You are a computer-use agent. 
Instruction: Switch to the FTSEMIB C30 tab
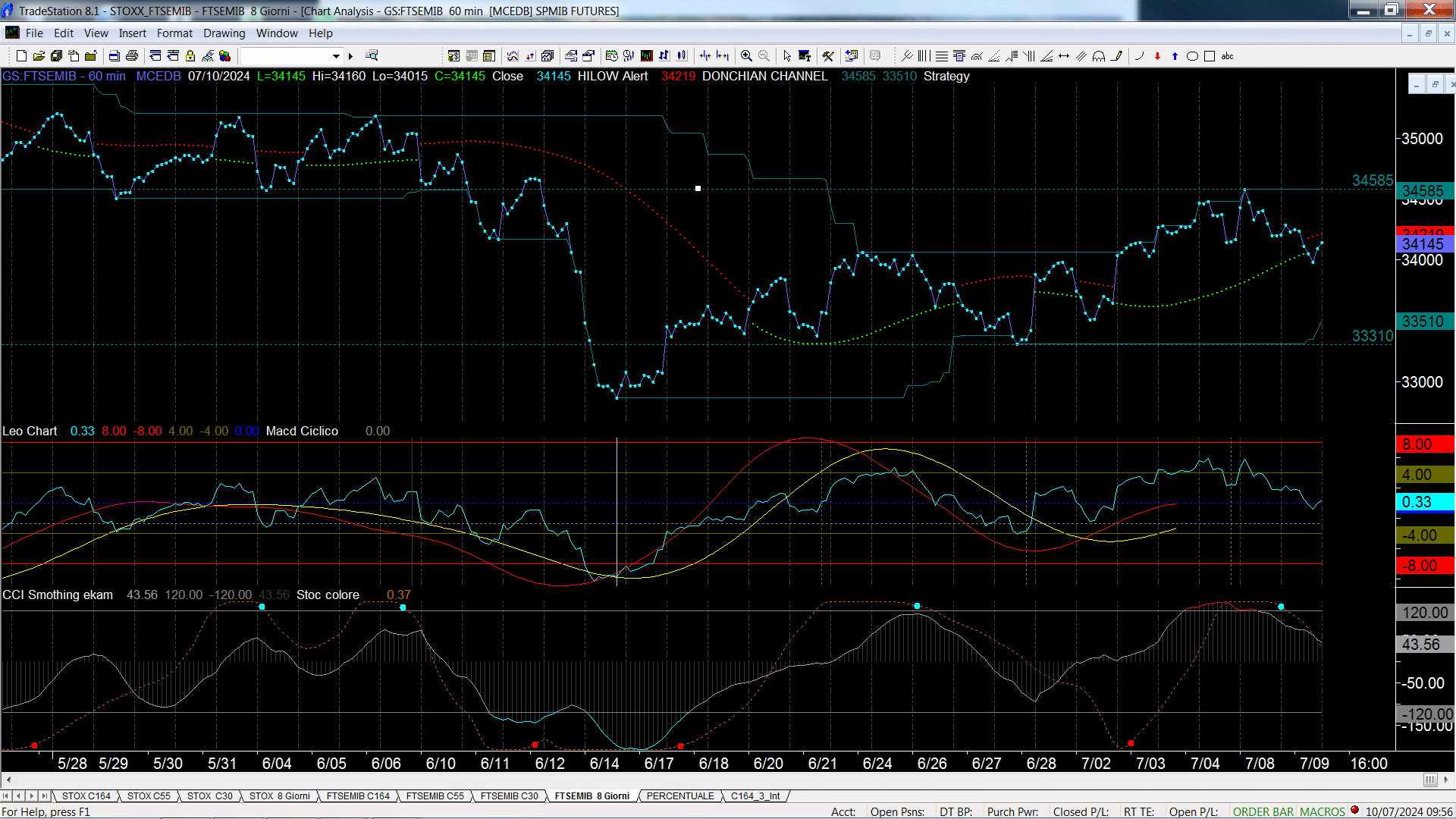(509, 796)
